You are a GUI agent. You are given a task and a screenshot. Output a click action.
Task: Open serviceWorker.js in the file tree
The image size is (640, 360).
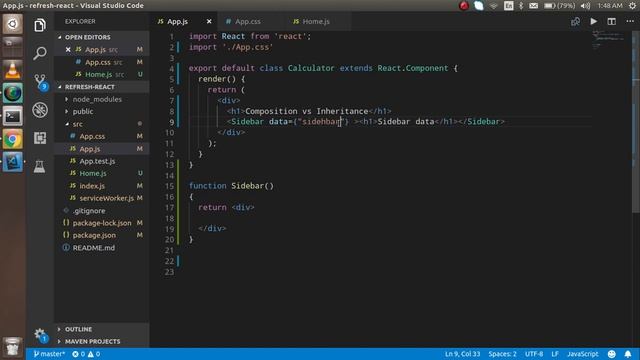coord(107,198)
